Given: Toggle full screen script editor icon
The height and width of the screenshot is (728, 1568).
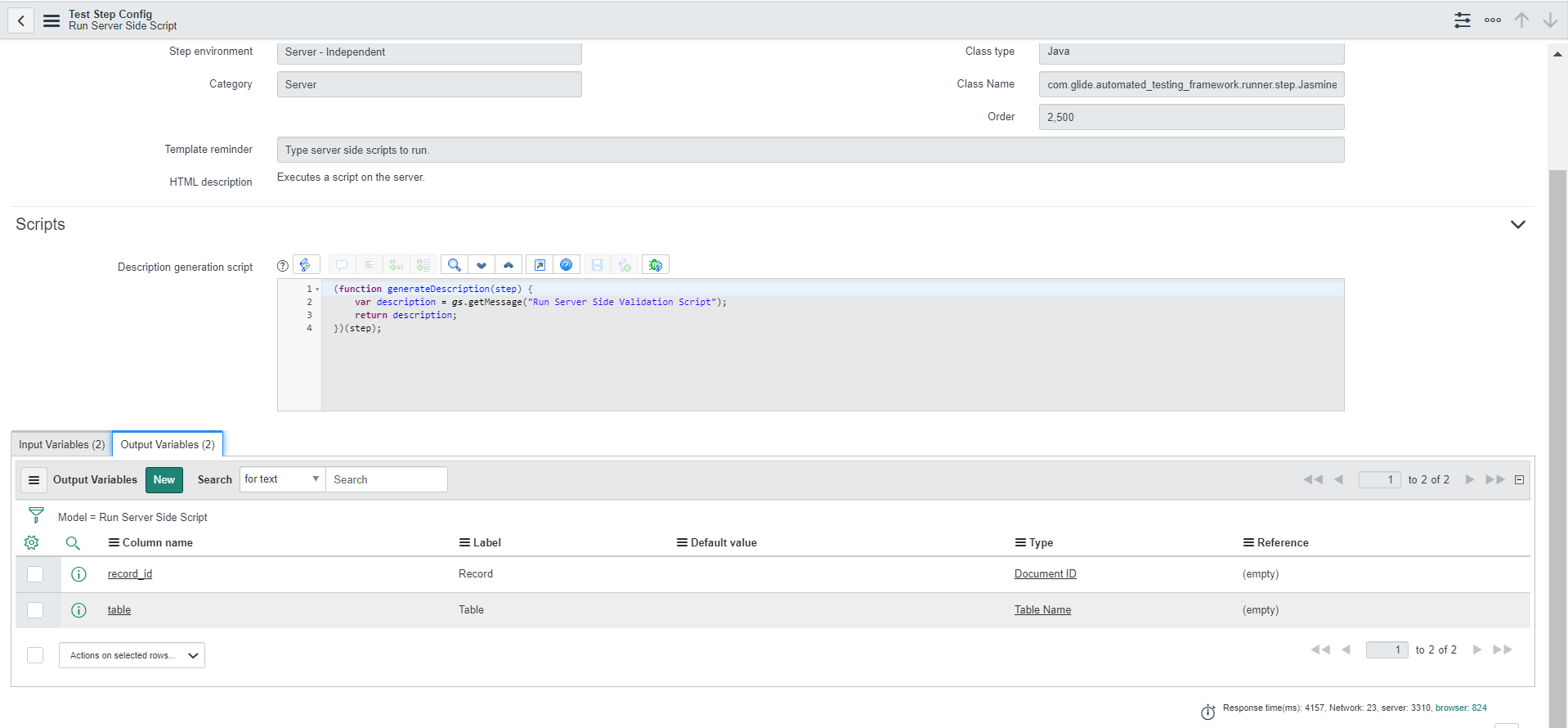Looking at the screenshot, I should point(540,265).
